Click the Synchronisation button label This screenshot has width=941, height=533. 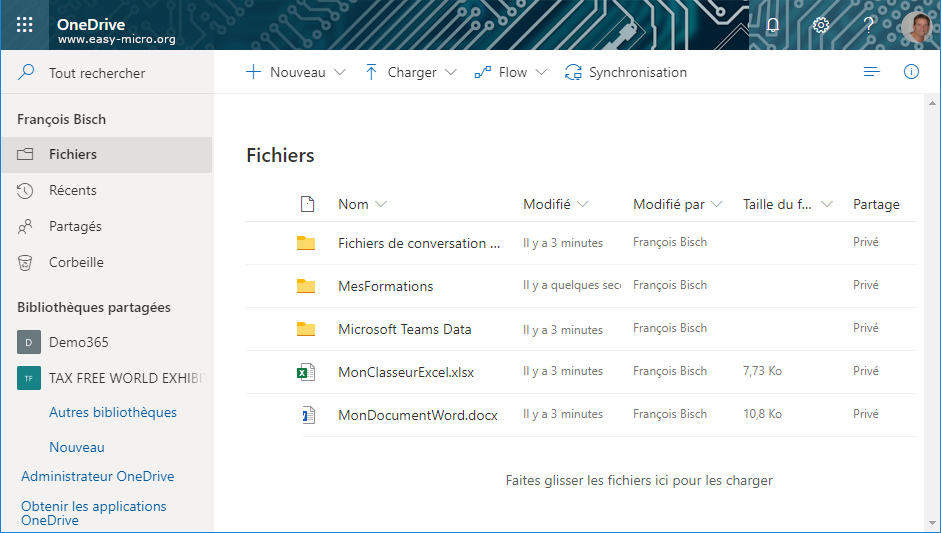[x=638, y=73]
